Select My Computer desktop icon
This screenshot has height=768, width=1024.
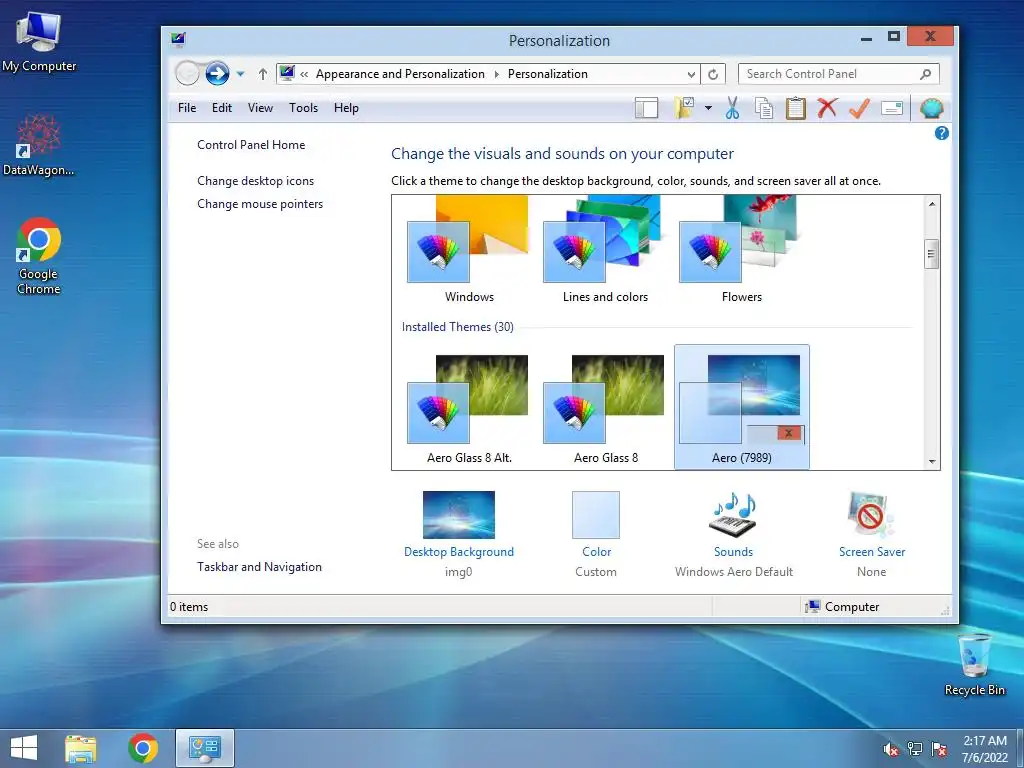tap(39, 42)
